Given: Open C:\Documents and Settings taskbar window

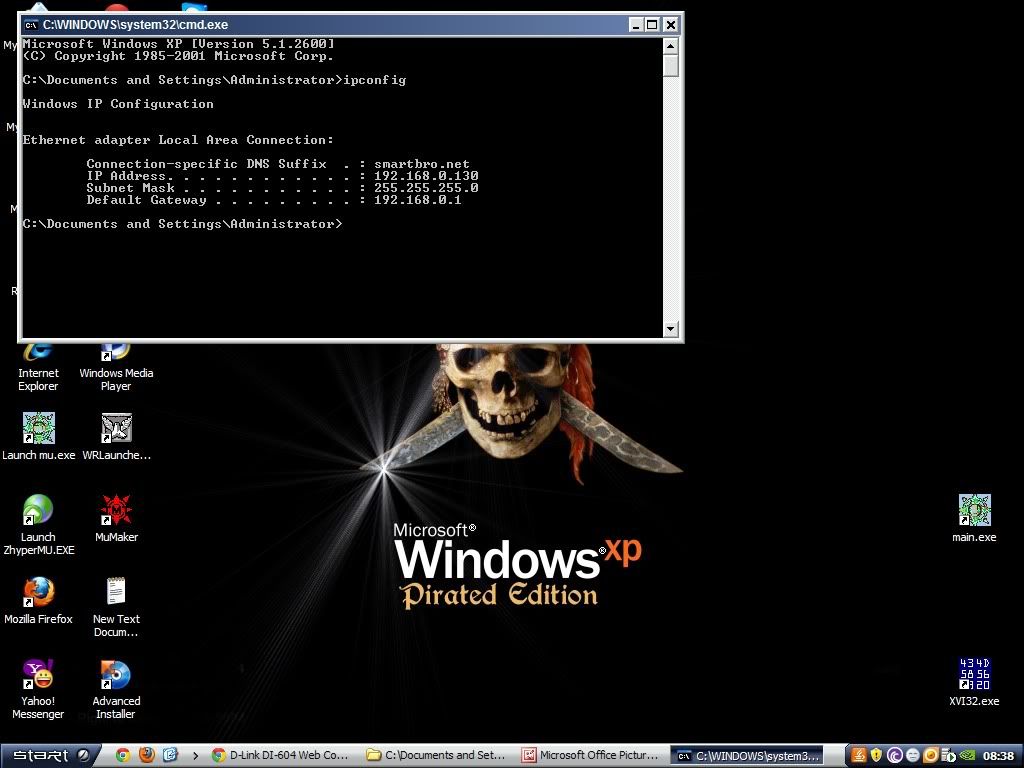Looking at the screenshot, I should (436, 756).
